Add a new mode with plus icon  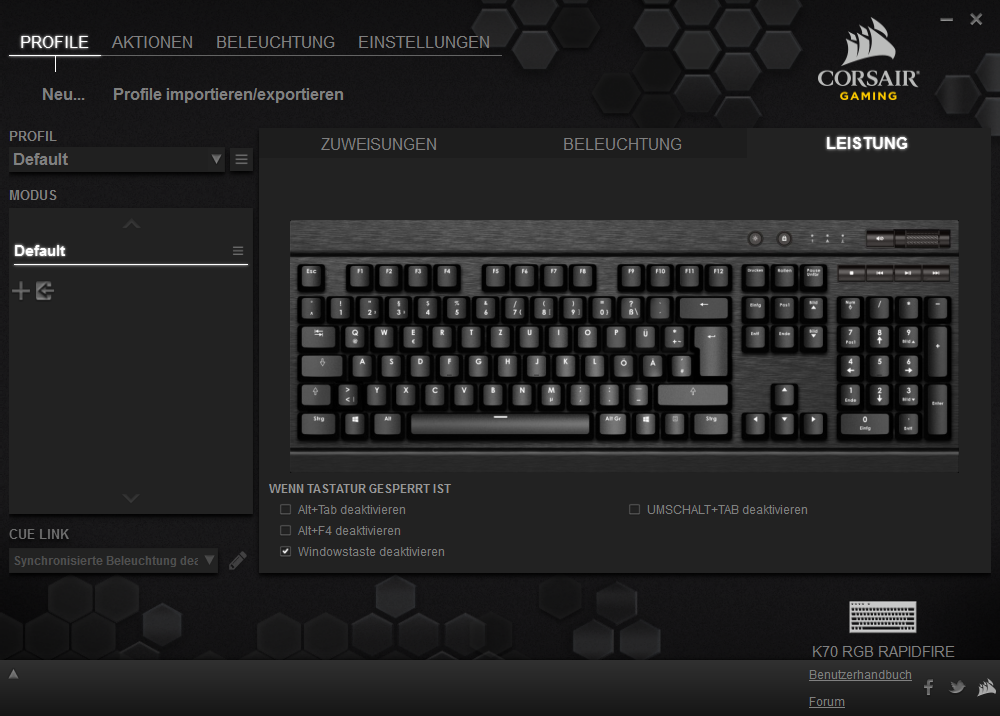point(21,291)
